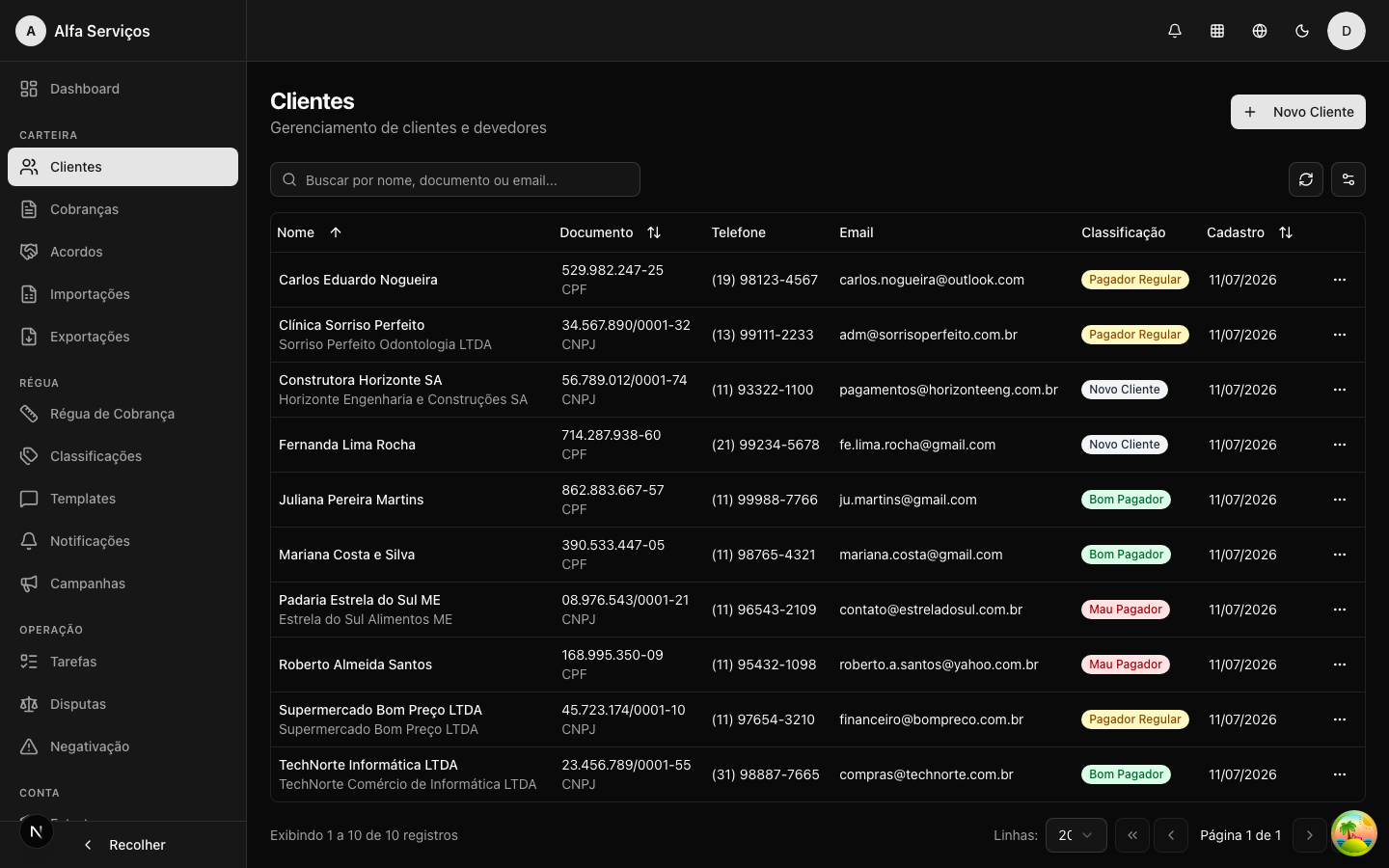Open Classificações in the sidebar
Screen dimensions: 1389x868
(x=123, y=456)
